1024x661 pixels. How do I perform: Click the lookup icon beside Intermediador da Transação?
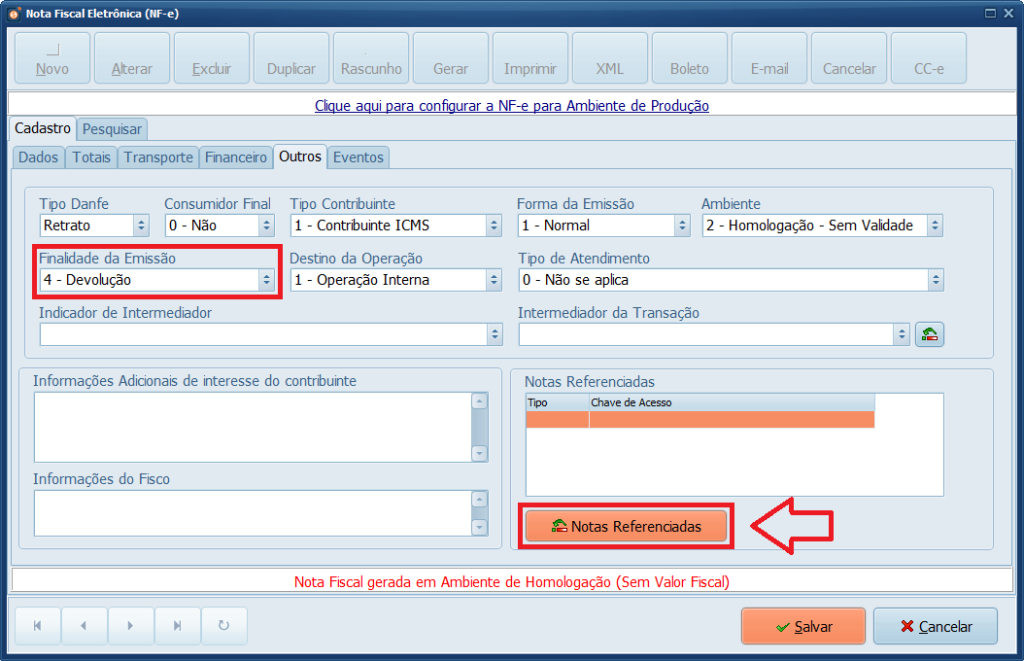point(929,334)
